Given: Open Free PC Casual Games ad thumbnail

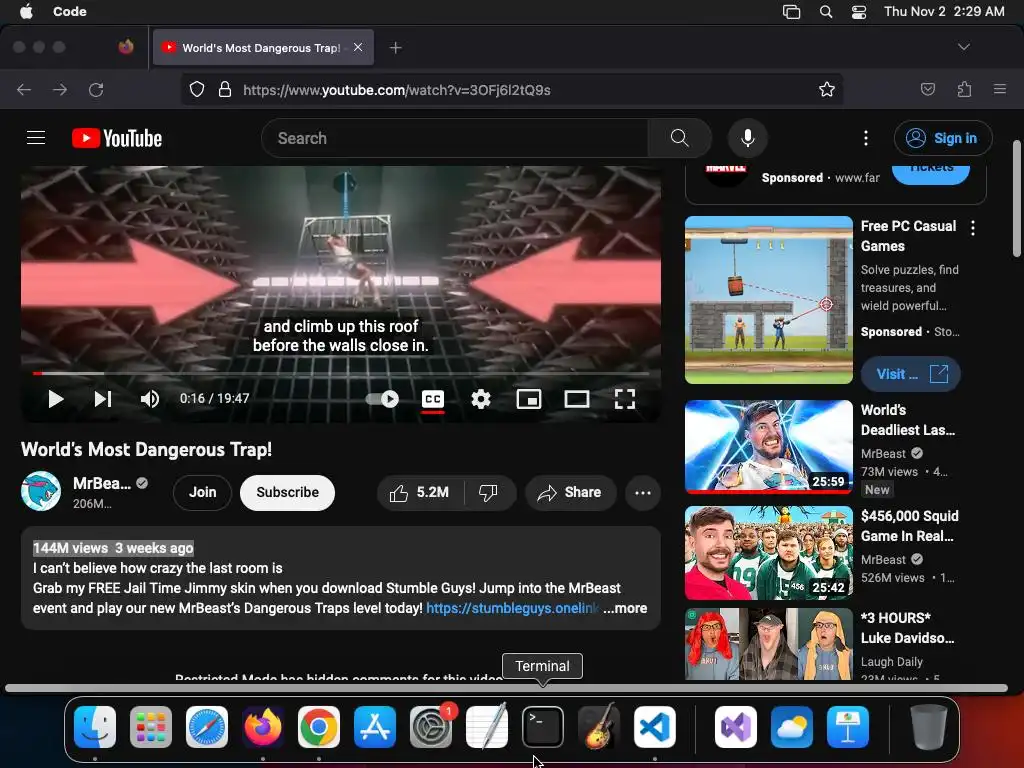Looking at the screenshot, I should point(769,300).
